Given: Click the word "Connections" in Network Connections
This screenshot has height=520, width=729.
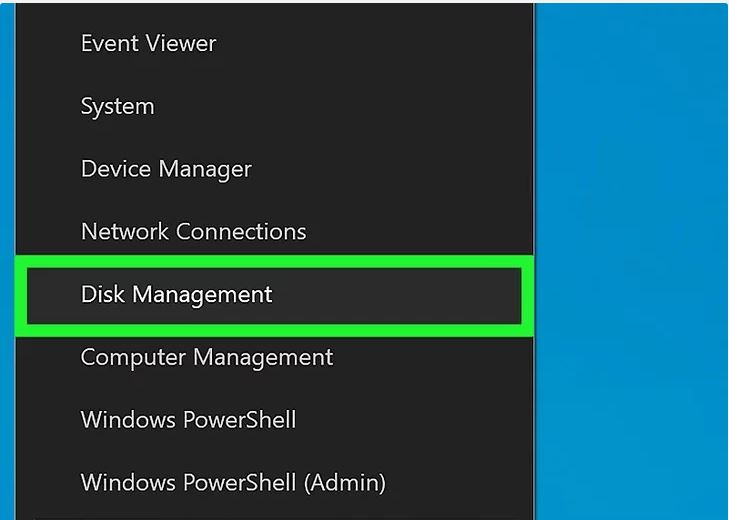Looking at the screenshot, I should 241,232.
